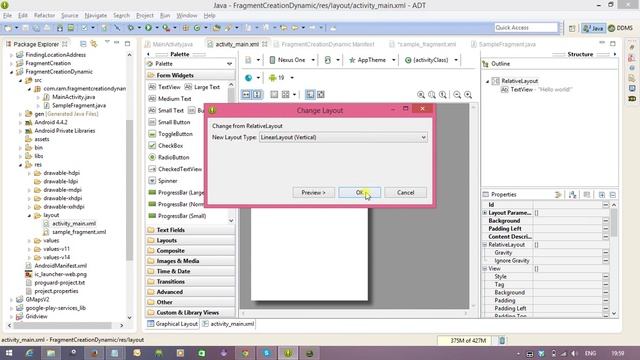
Task: Open the Navigate menu
Action: click(x=96, y=16)
